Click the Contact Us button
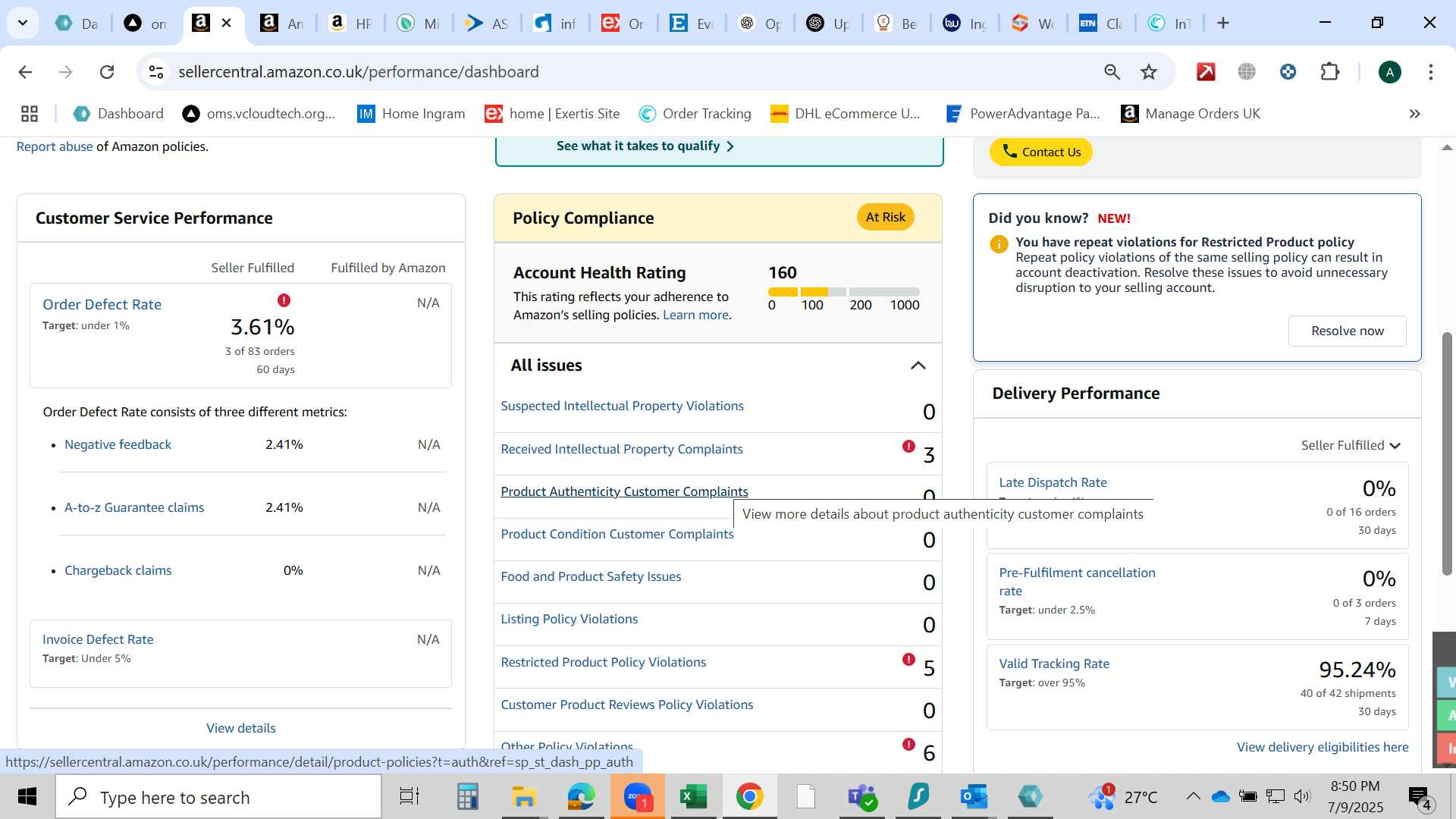Screen dimensions: 1456x819 click(x=1040, y=152)
